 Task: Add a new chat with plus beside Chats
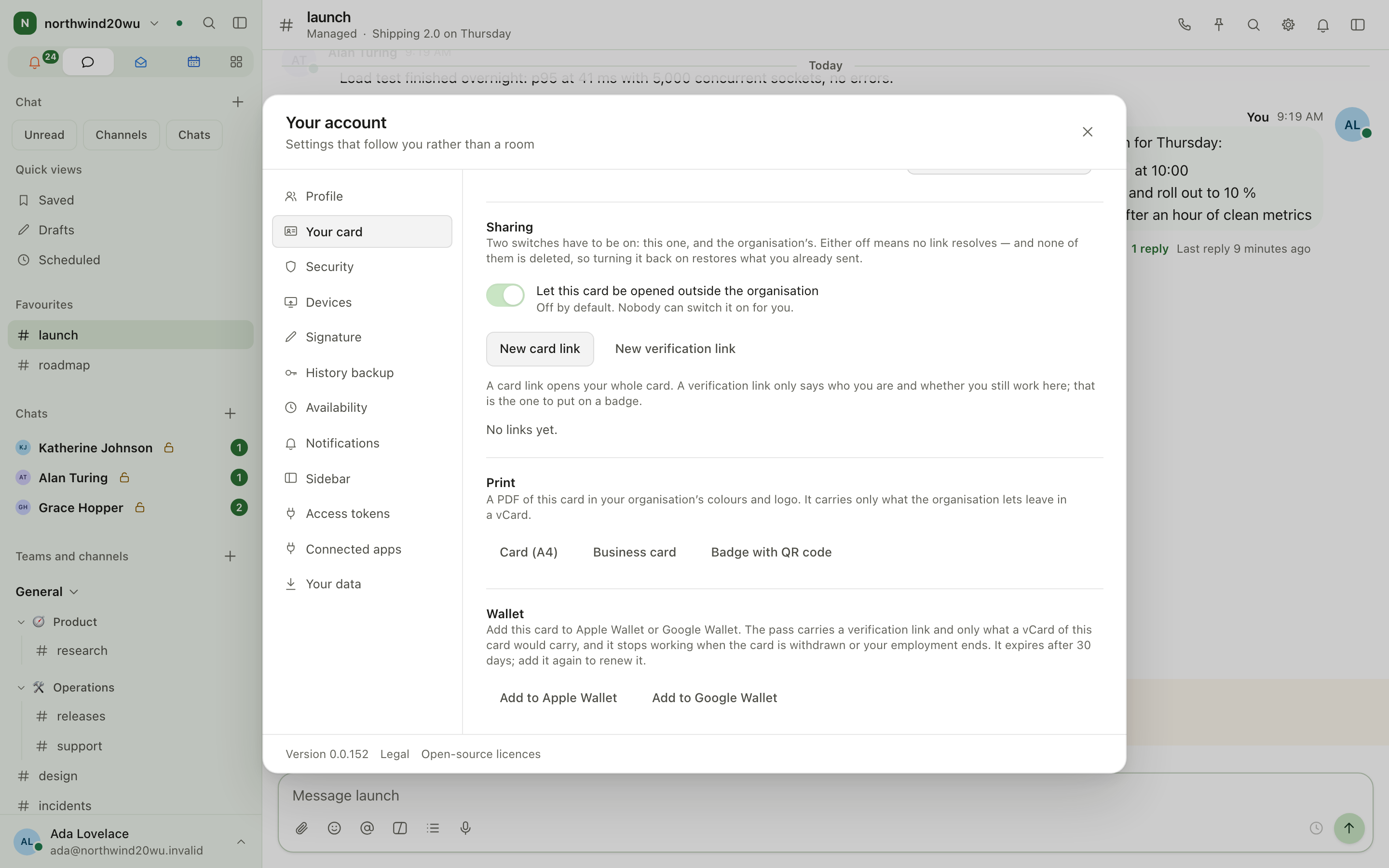click(230, 413)
